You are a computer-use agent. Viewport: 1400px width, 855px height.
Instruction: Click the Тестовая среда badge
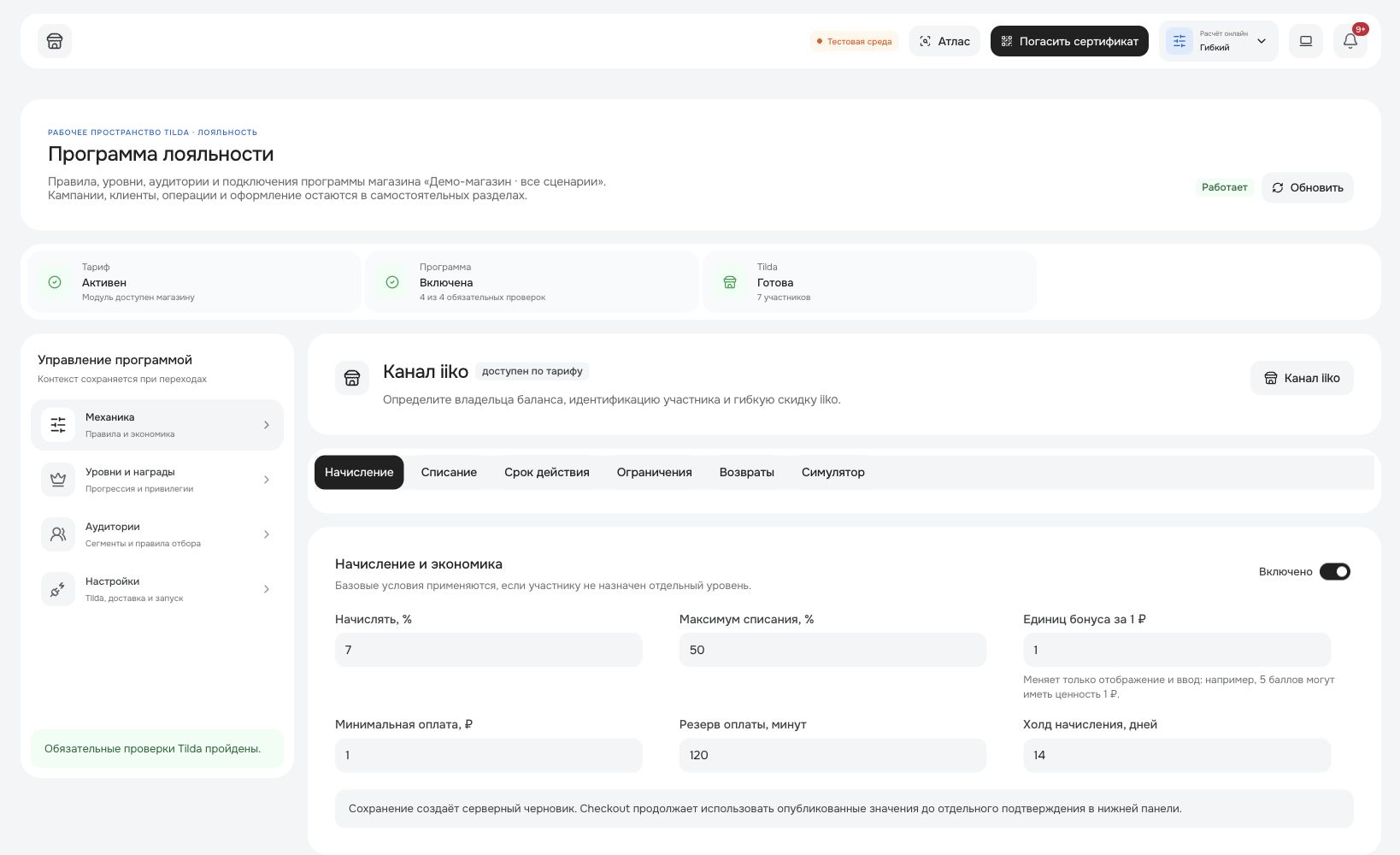854,41
